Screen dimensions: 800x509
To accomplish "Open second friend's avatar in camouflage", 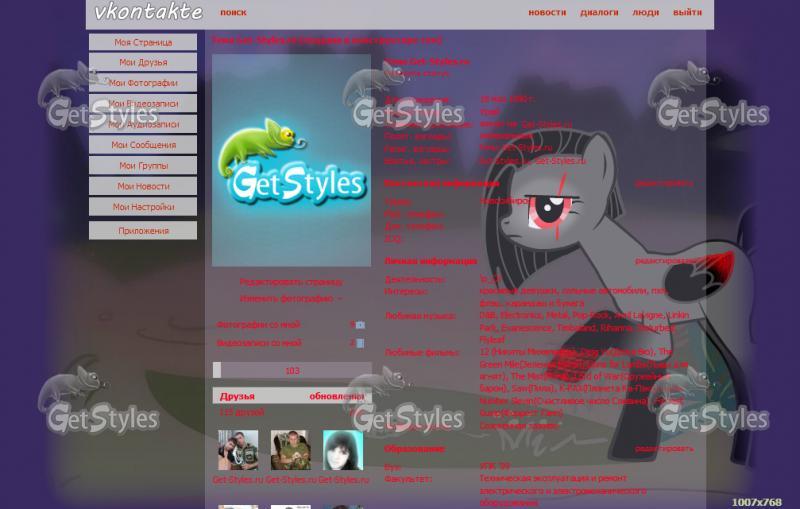I will pyautogui.click(x=290, y=450).
